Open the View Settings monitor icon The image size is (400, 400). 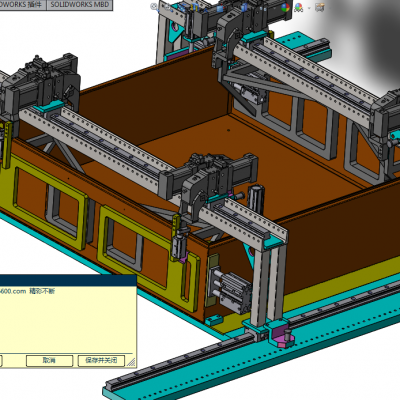point(320,7)
